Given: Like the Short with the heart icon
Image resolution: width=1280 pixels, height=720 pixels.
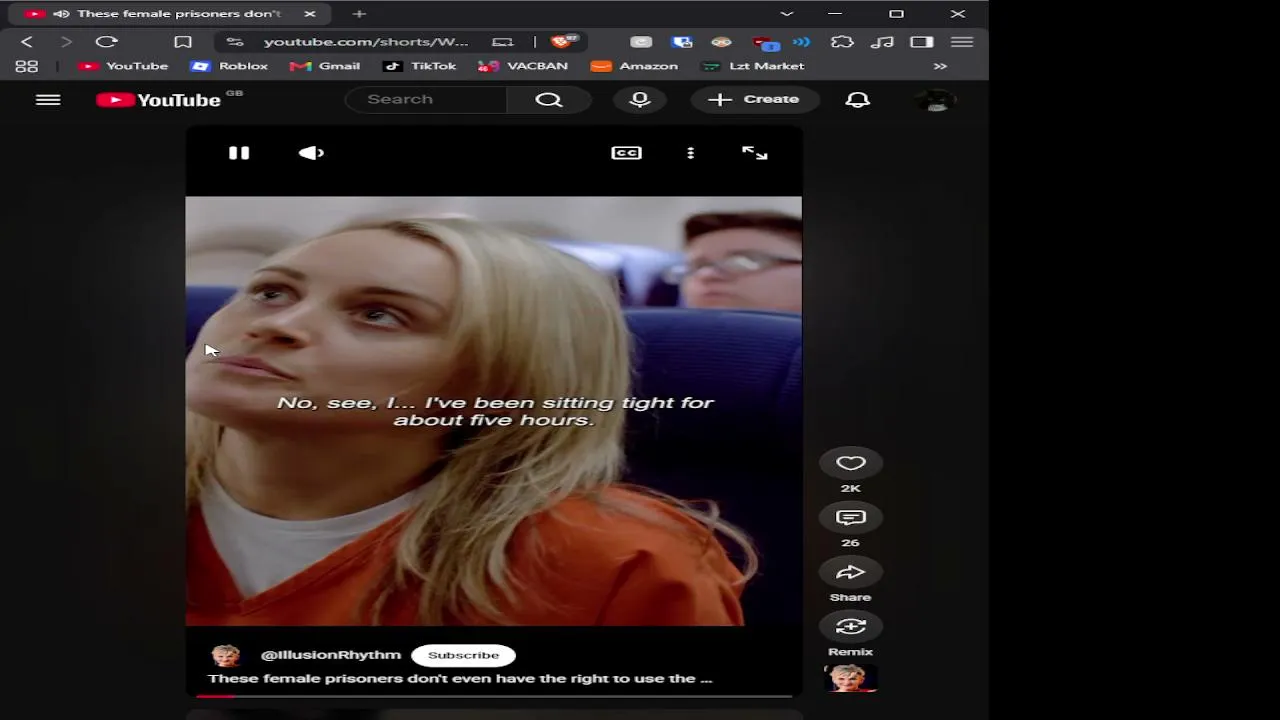Looking at the screenshot, I should (850, 463).
